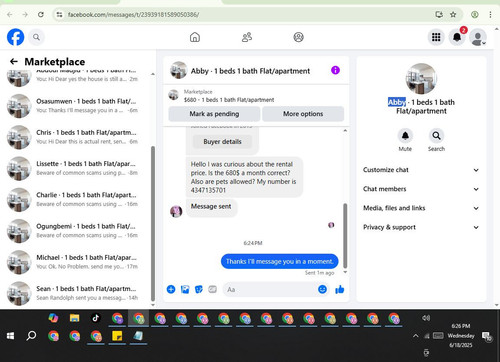Viewport: 500px width, 362px height.
Task: Open File Explorer from taskbar
Action: (74, 318)
